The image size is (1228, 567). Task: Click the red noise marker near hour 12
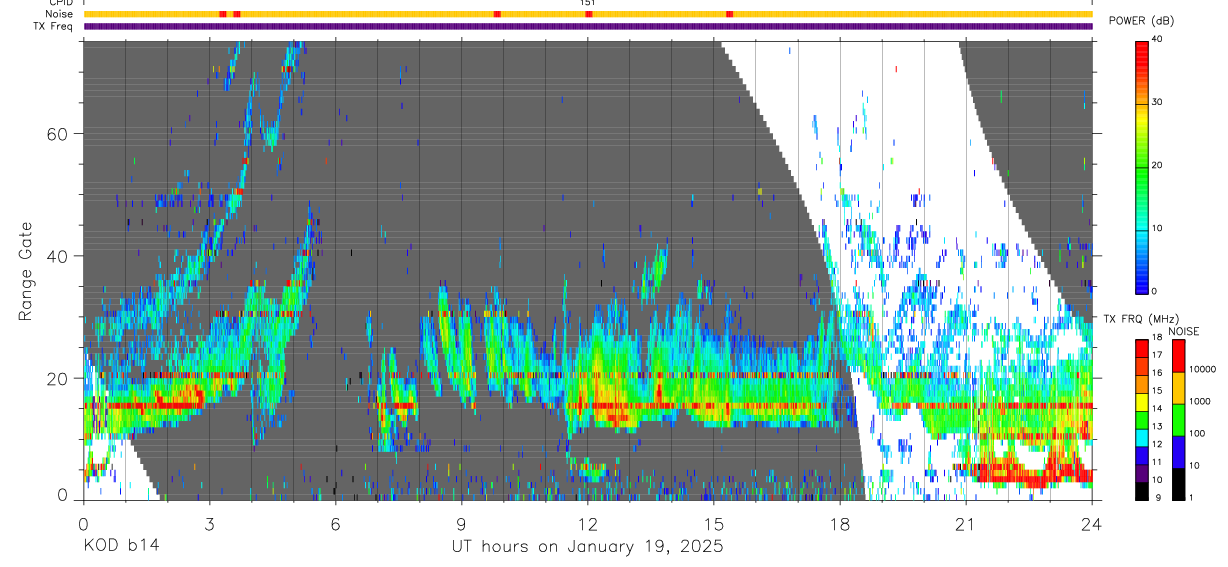pos(588,14)
